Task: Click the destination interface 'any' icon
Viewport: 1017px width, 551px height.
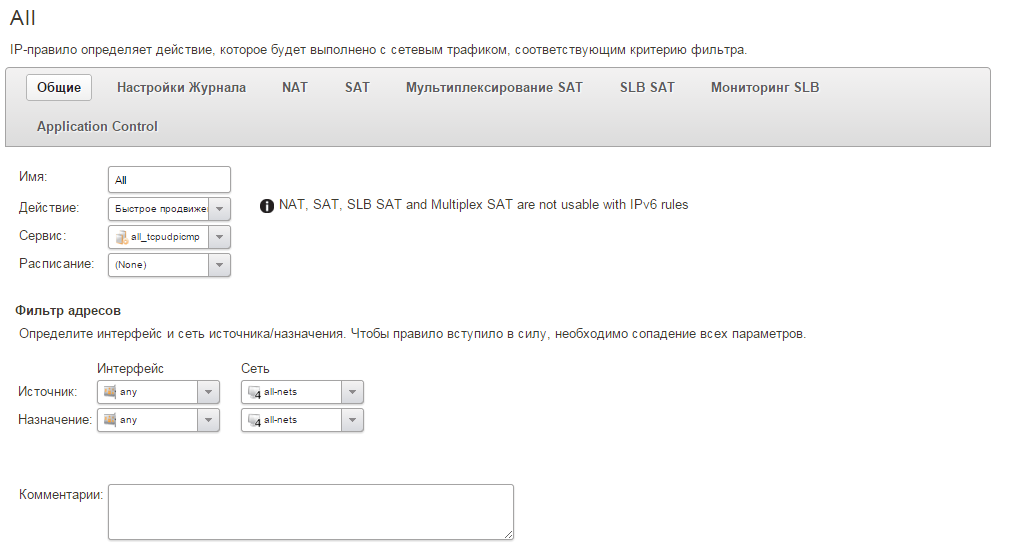Action: click(110, 420)
